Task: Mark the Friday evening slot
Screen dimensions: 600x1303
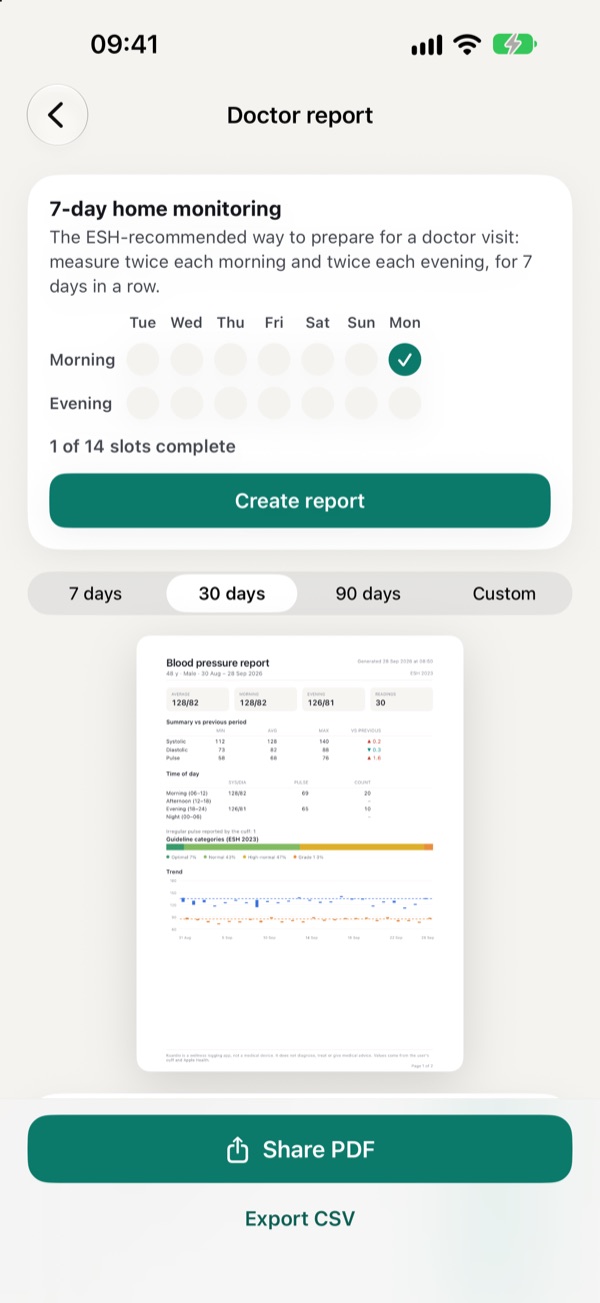Action: (274, 403)
